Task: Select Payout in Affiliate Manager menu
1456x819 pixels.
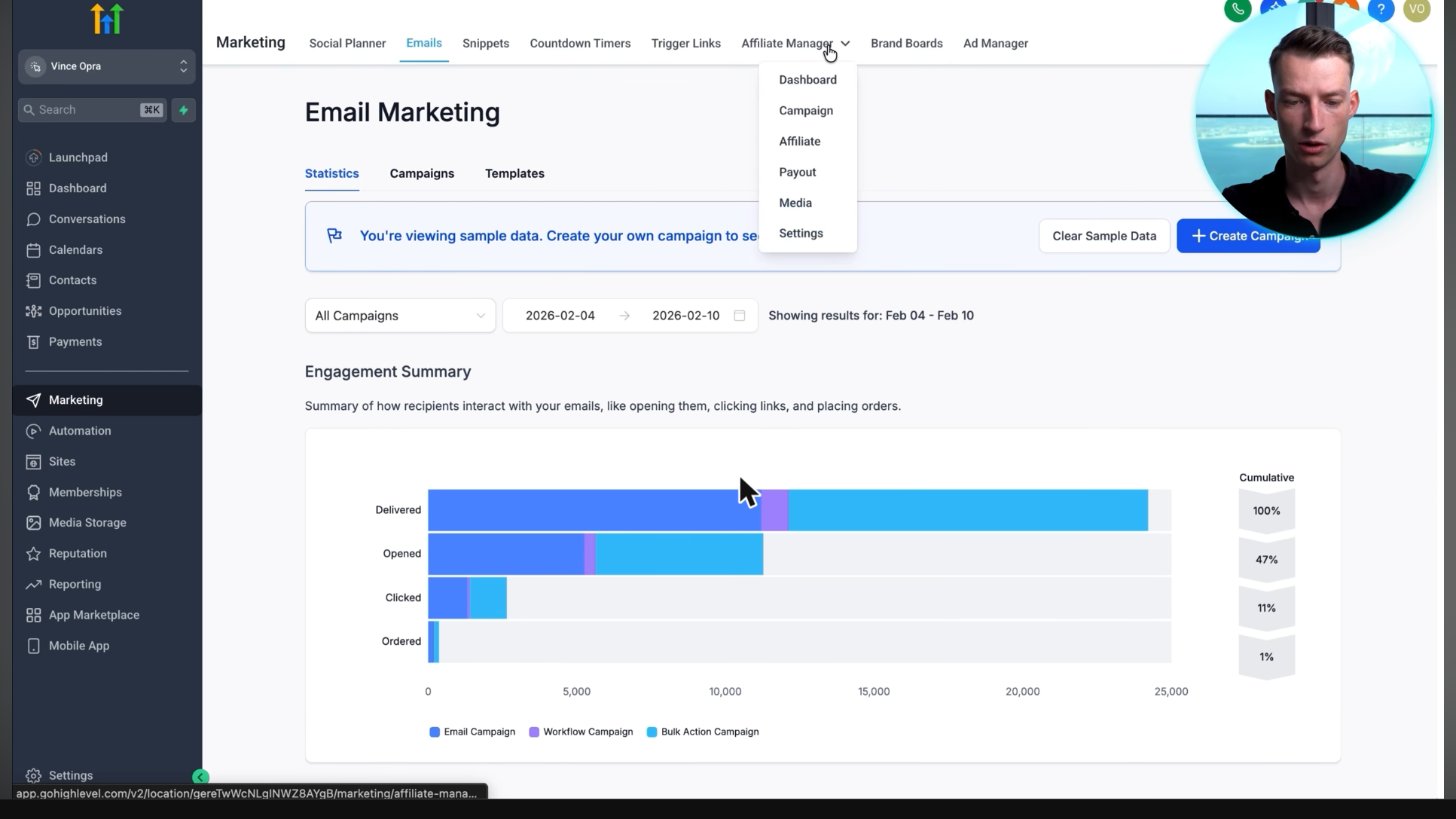Action: click(x=797, y=172)
